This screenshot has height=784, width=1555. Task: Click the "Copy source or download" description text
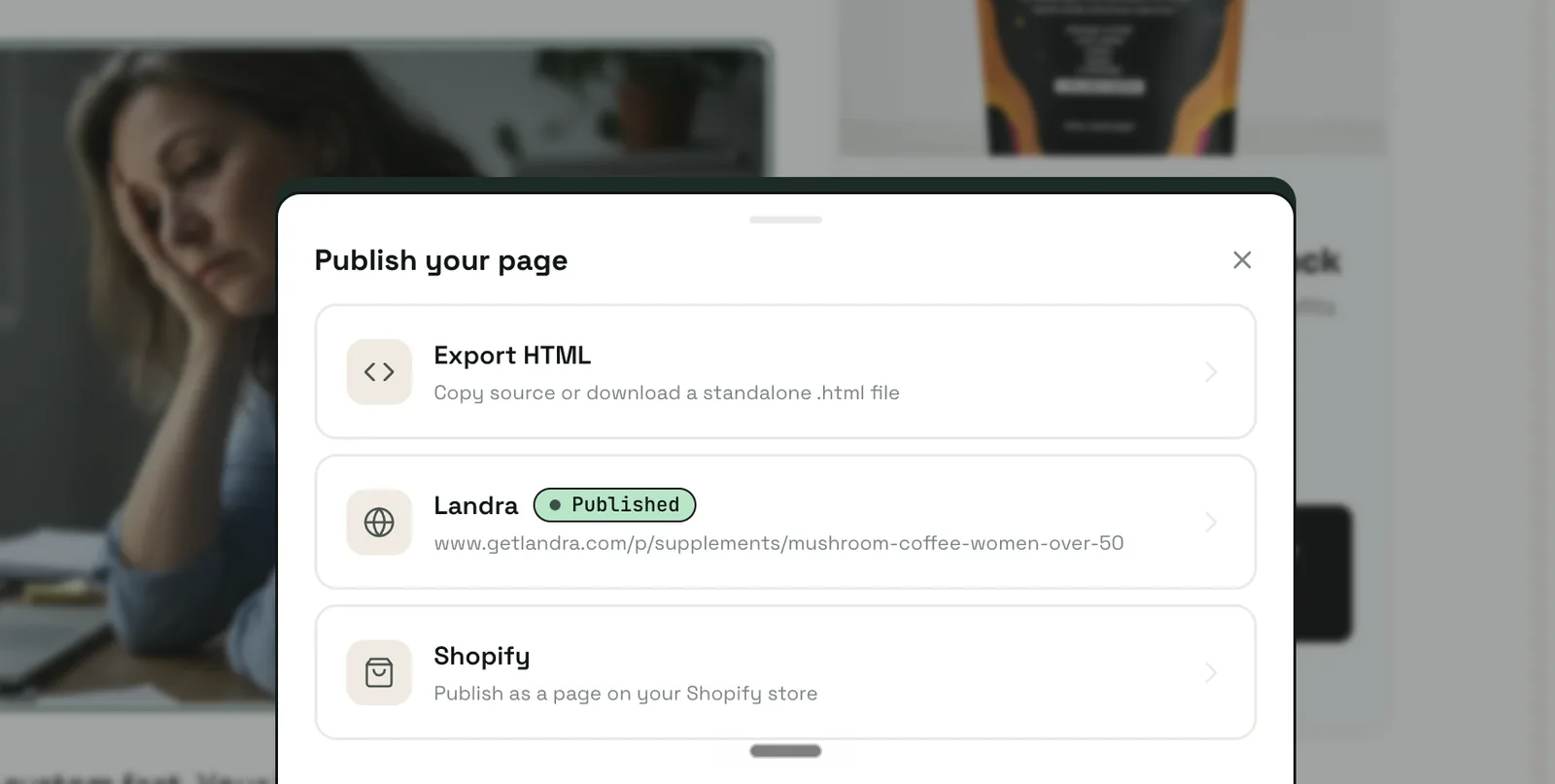click(x=667, y=393)
